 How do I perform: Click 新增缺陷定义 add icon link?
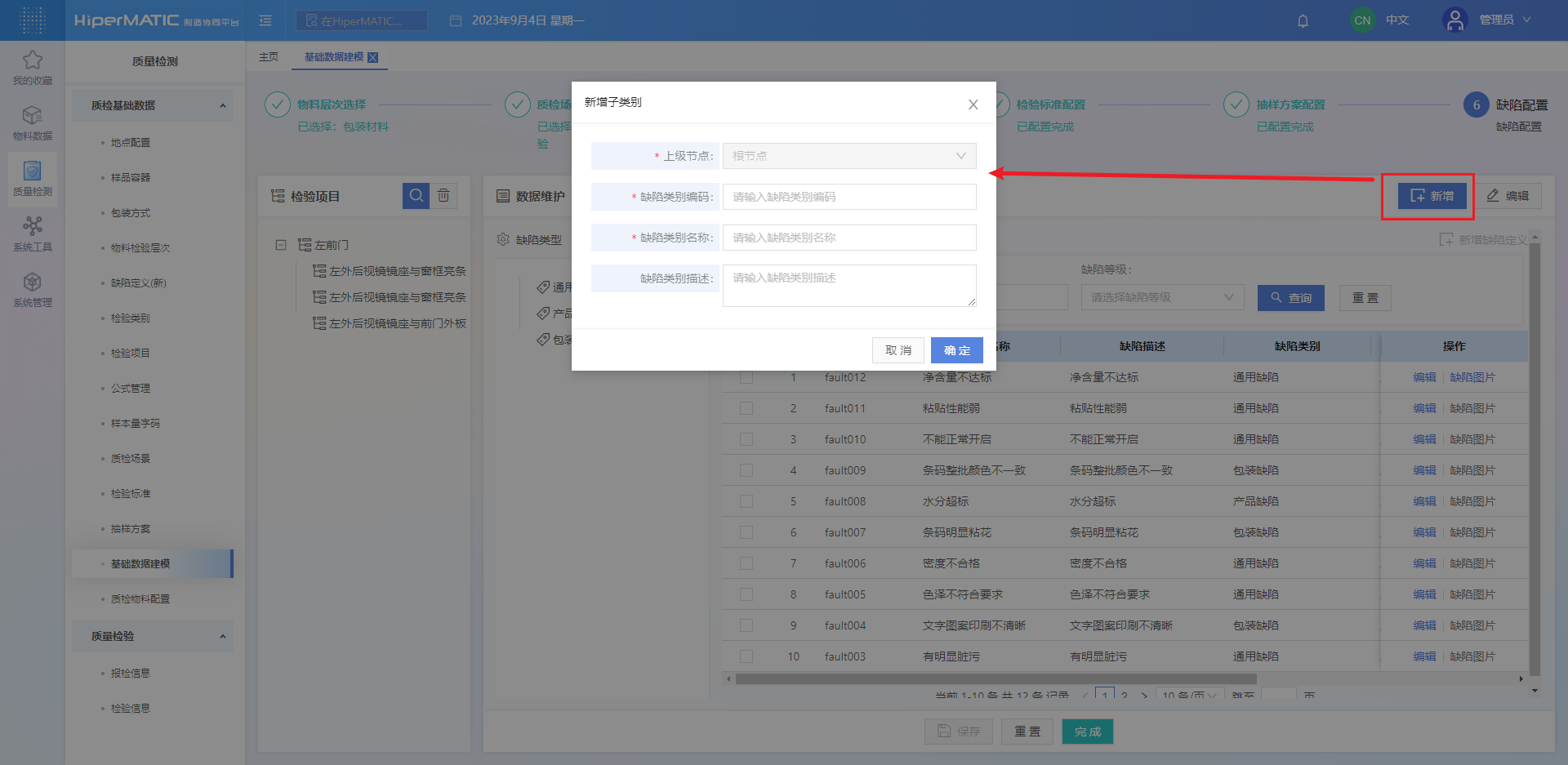click(1483, 239)
